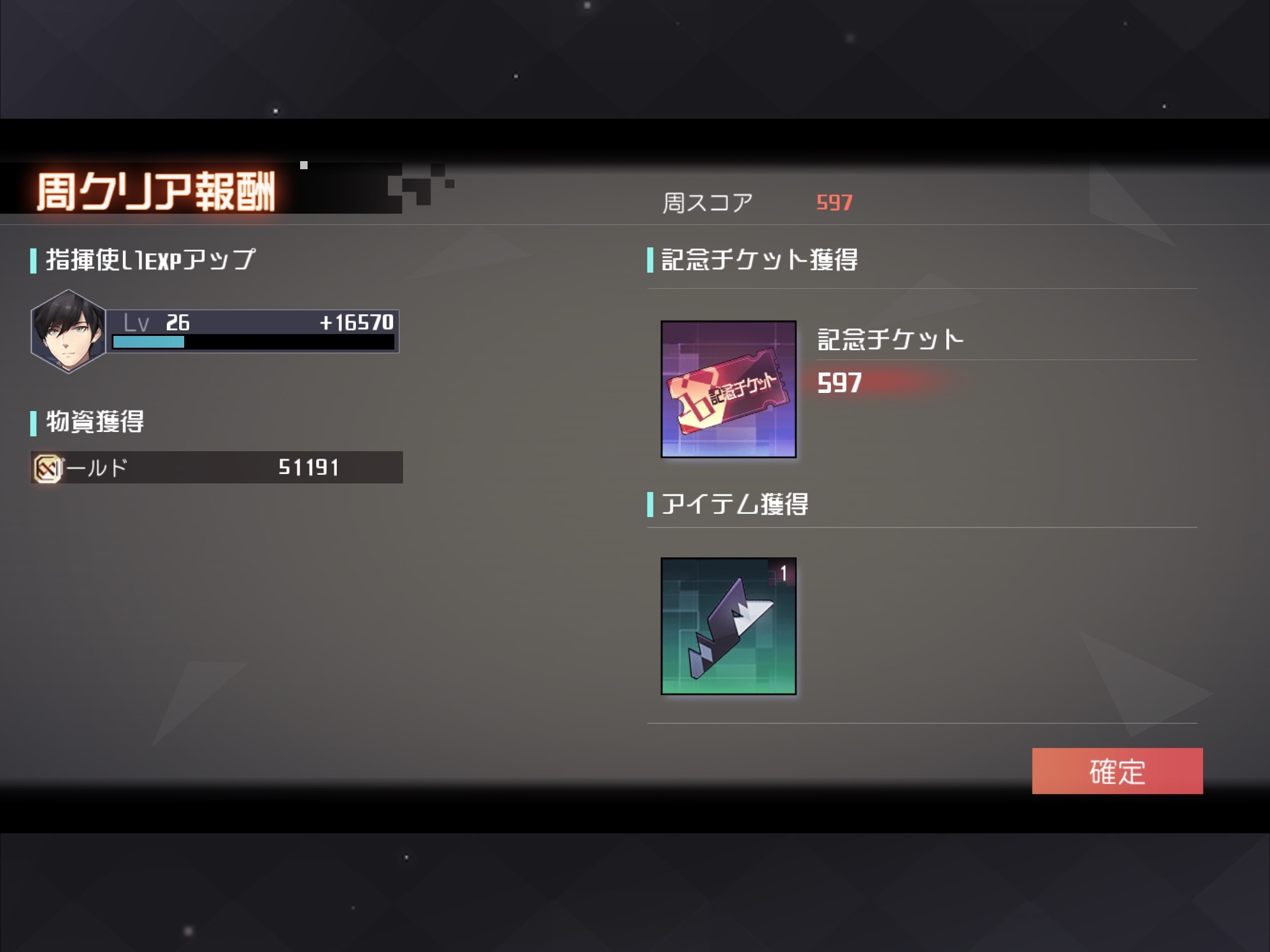Viewport: 1270px width, 952px height.
Task: Tap the 記念チケット ticket icon
Action: click(728, 389)
